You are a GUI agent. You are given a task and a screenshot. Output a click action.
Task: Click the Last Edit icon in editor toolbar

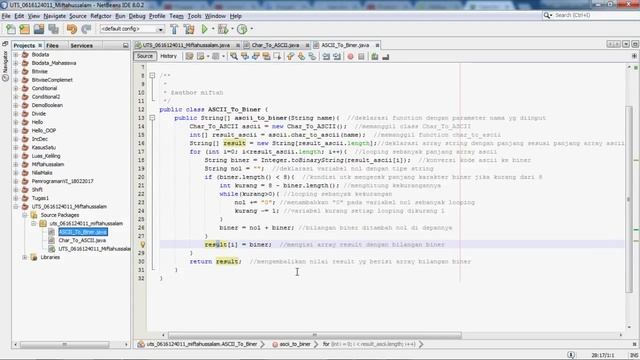click(x=189, y=56)
